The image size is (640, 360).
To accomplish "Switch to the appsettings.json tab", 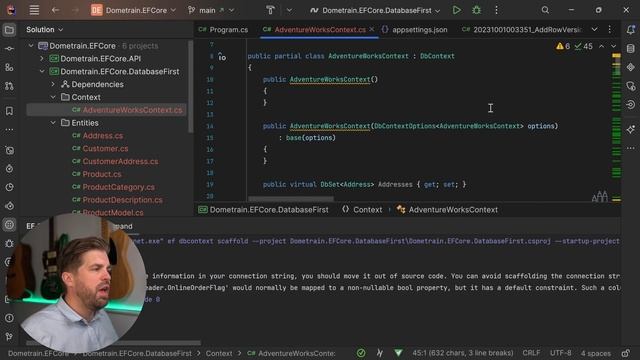I will pyautogui.click(x=414, y=30).
